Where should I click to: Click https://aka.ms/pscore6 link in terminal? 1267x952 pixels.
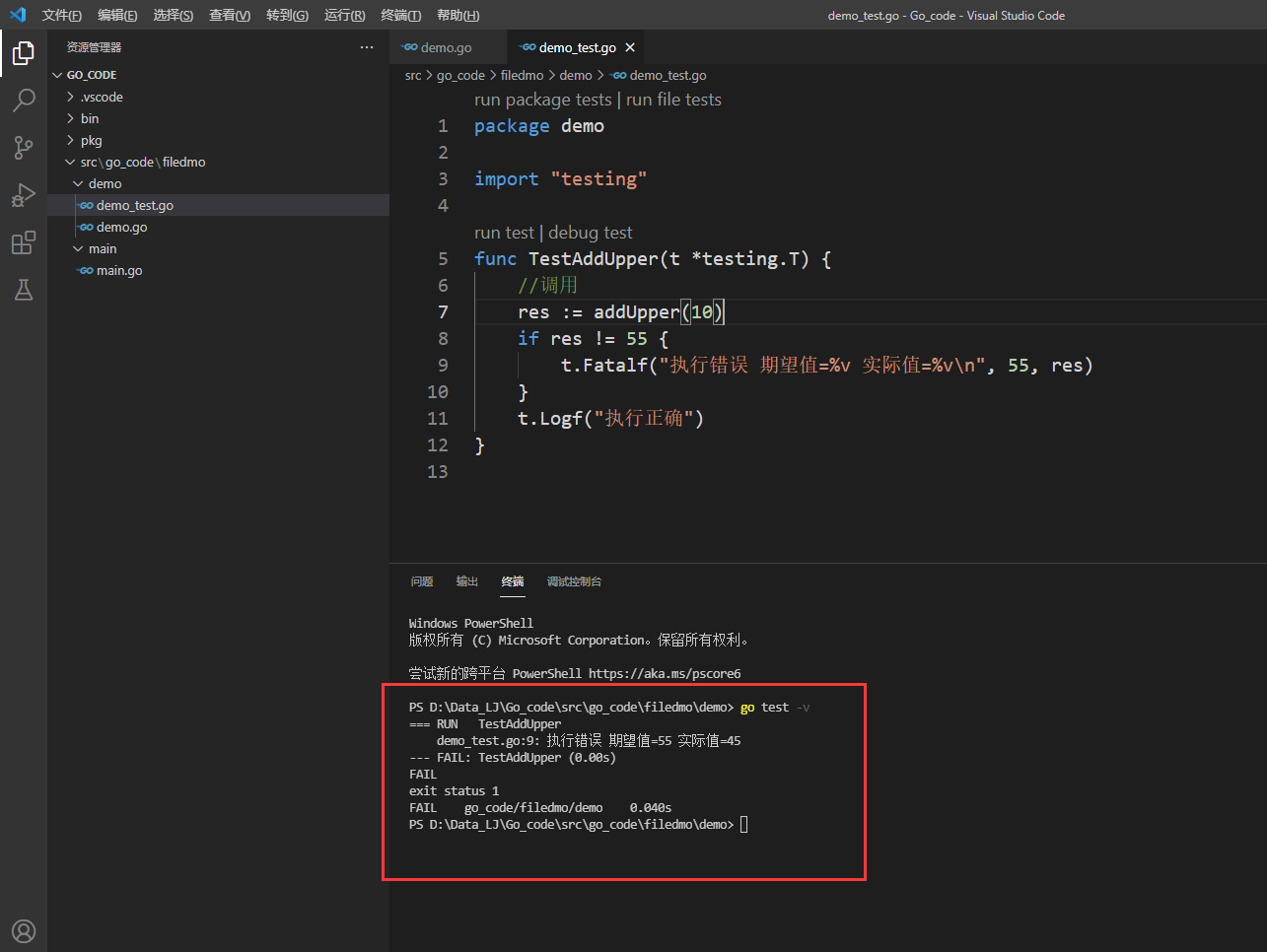[665, 674]
